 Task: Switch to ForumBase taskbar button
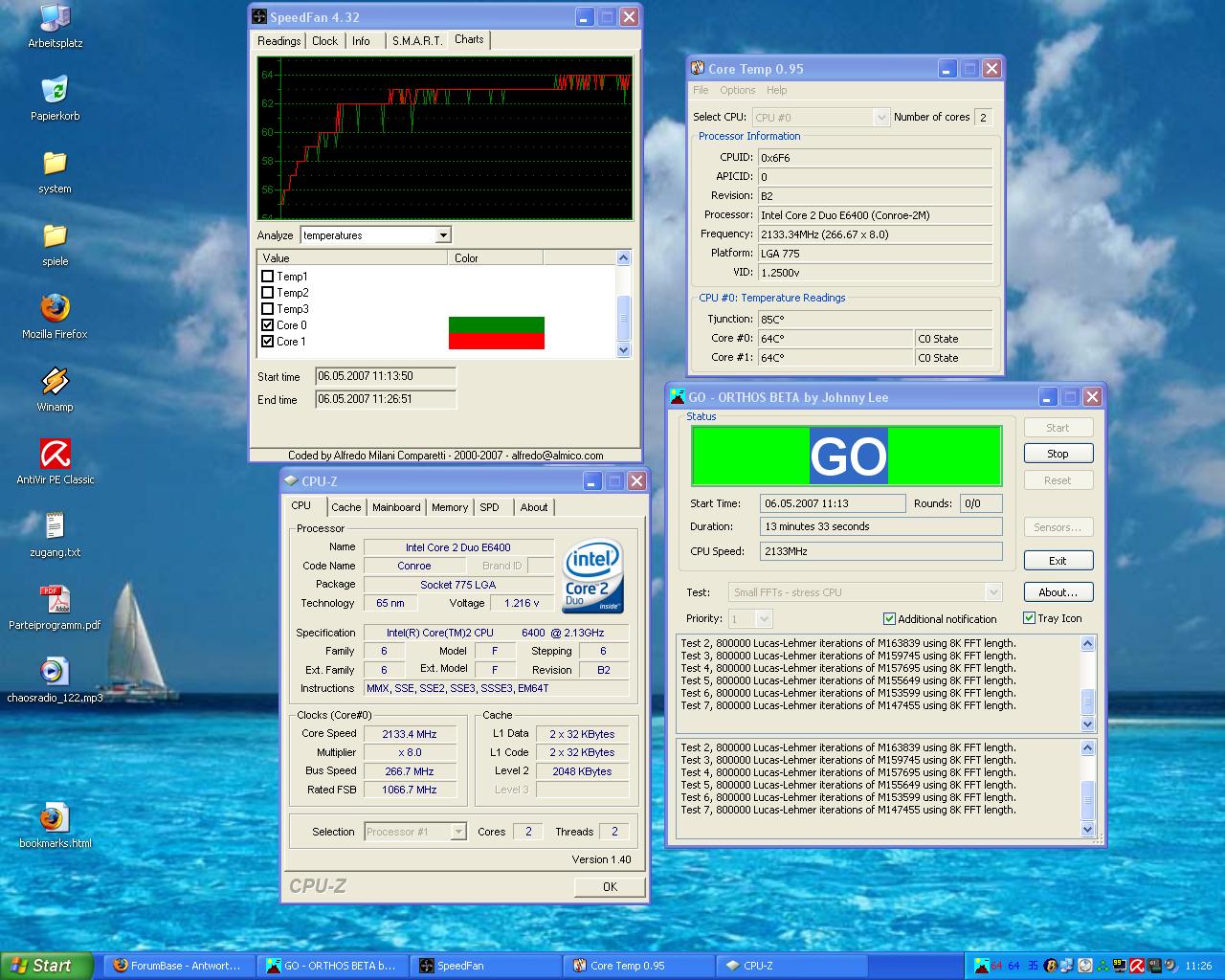tap(178, 966)
